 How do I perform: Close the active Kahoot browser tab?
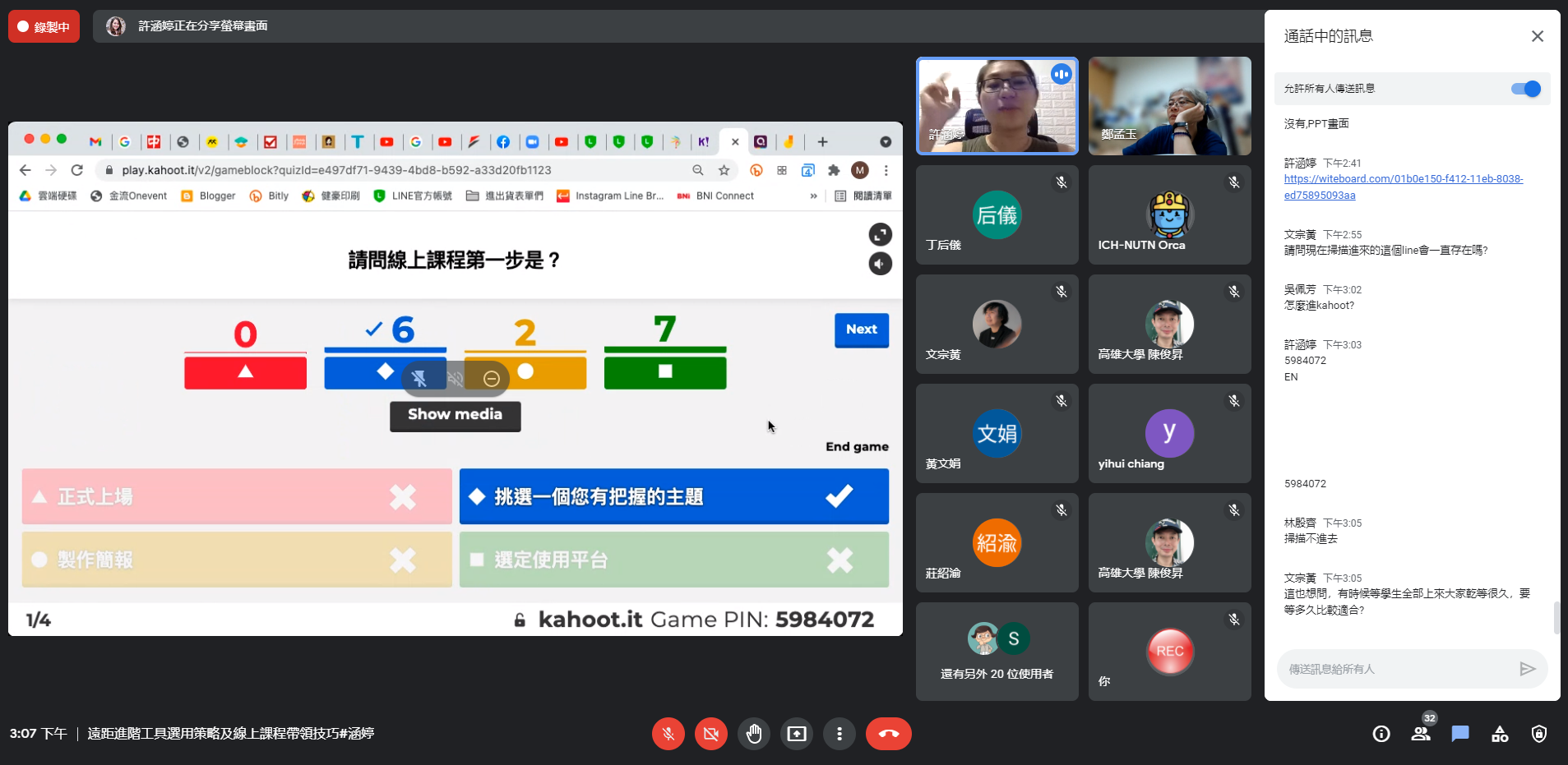(735, 141)
